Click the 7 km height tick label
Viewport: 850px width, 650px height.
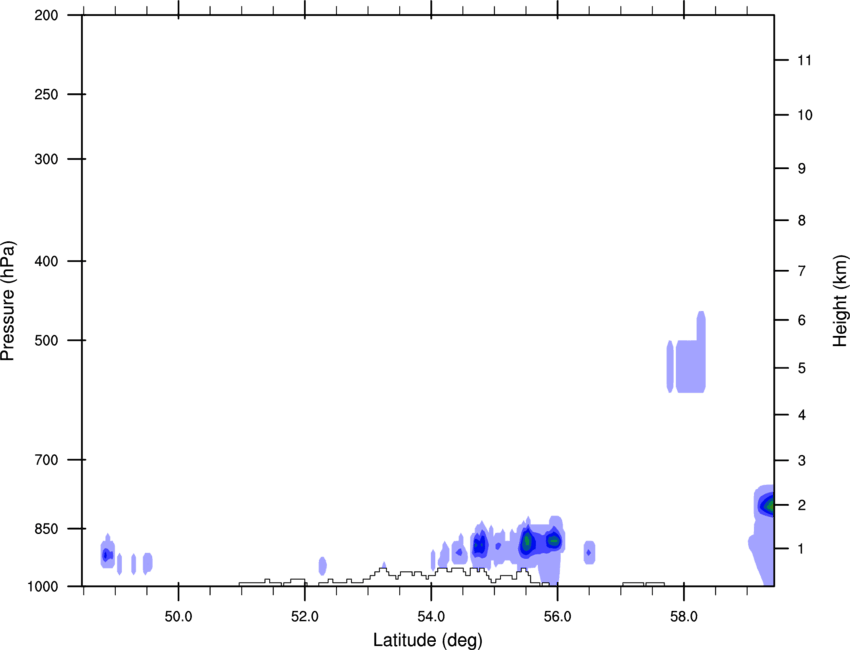(x=802, y=271)
